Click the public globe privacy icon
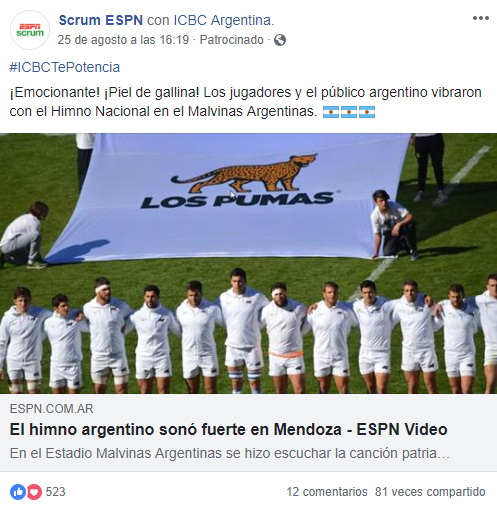Viewport: 497px width, 509px height. pyautogui.click(x=280, y=40)
